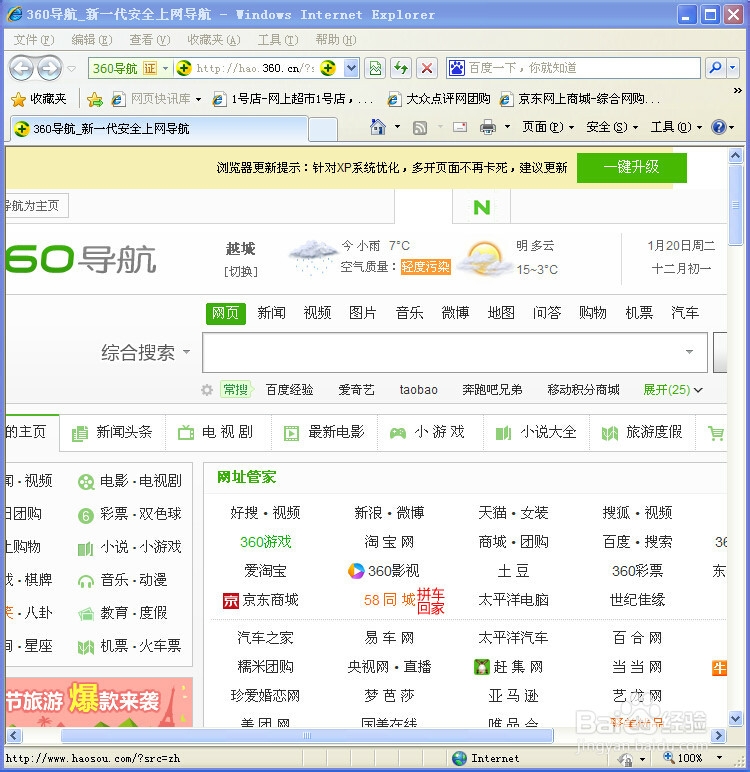Click the 赶集网 icon link

(481, 667)
